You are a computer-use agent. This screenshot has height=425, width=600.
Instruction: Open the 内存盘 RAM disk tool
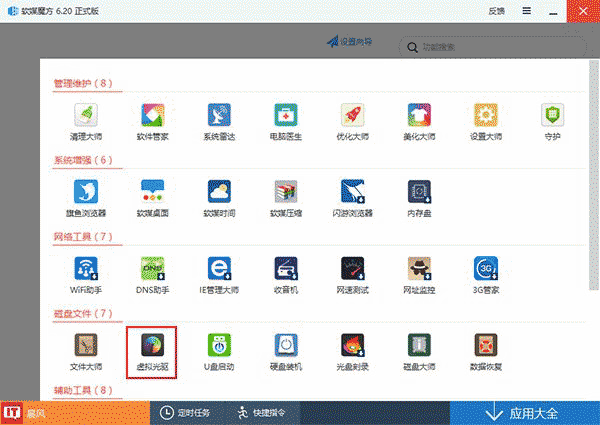click(x=419, y=198)
